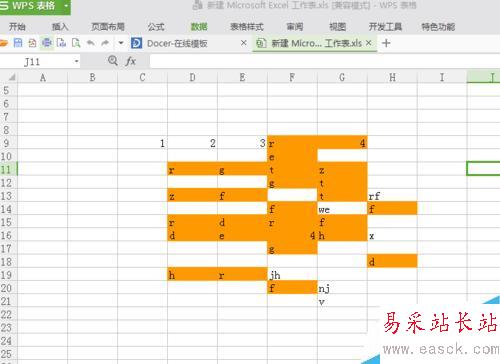Click the Name Box showing J11

pos(37,61)
